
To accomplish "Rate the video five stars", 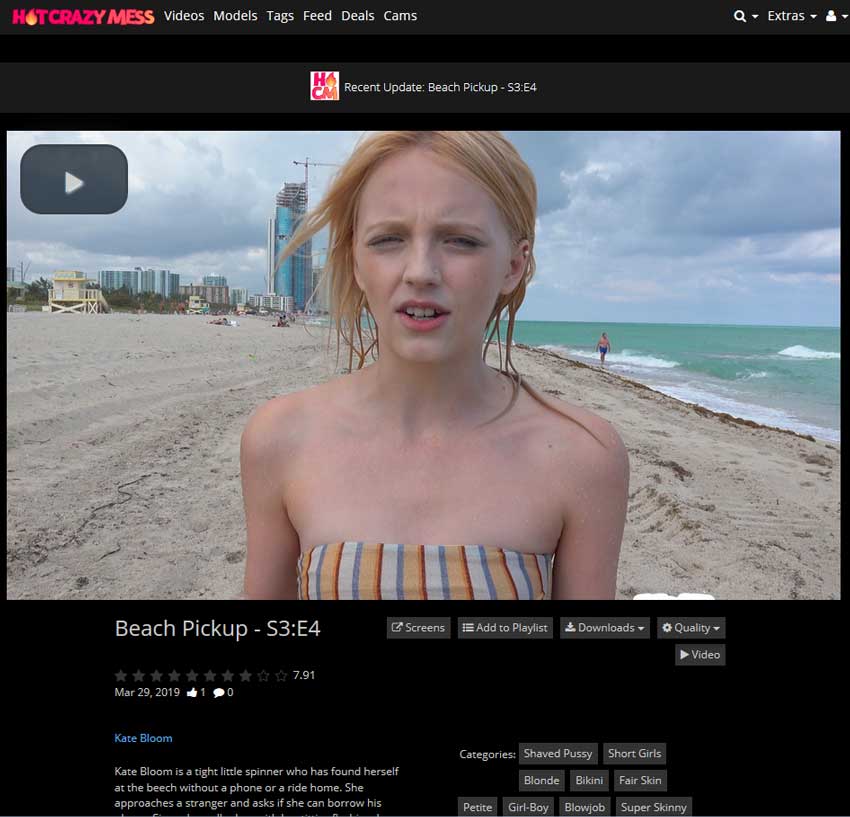I will click(x=192, y=676).
